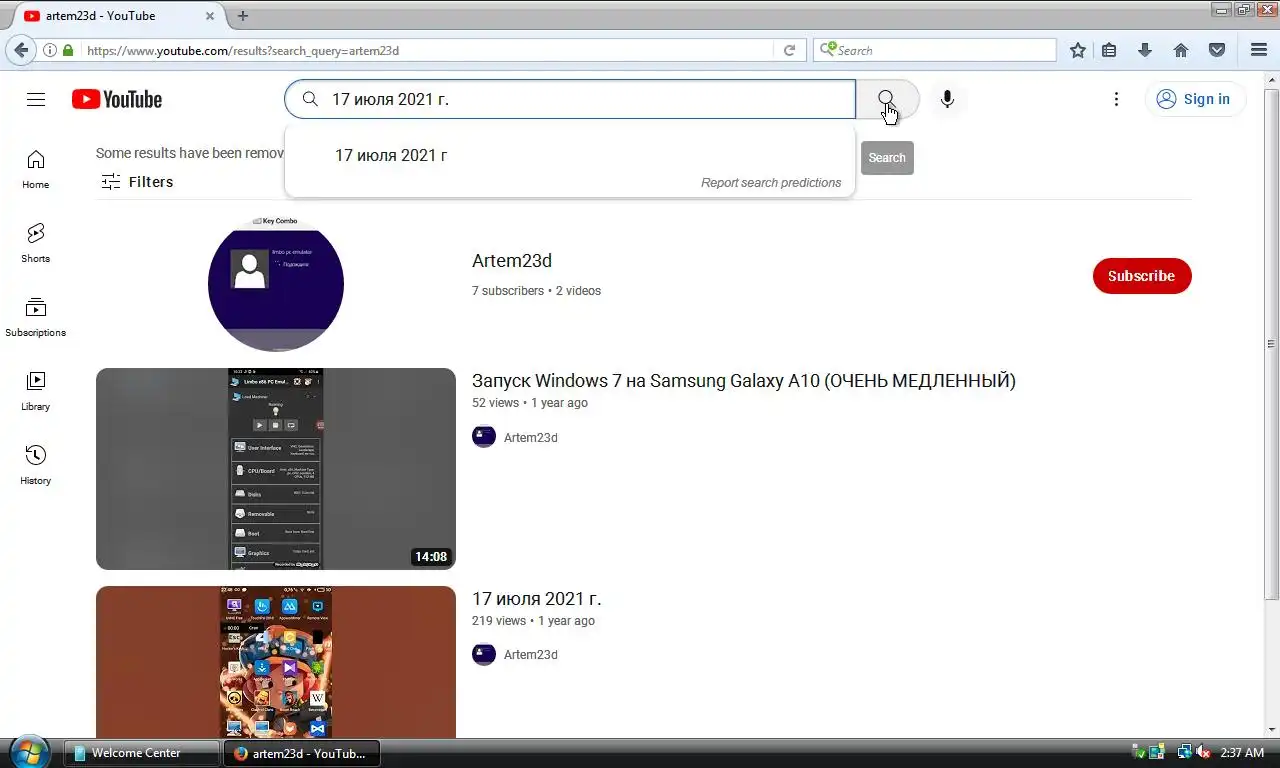
Task: Open the '17 июля 2021 г.' video thumbnail
Action: [276, 662]
